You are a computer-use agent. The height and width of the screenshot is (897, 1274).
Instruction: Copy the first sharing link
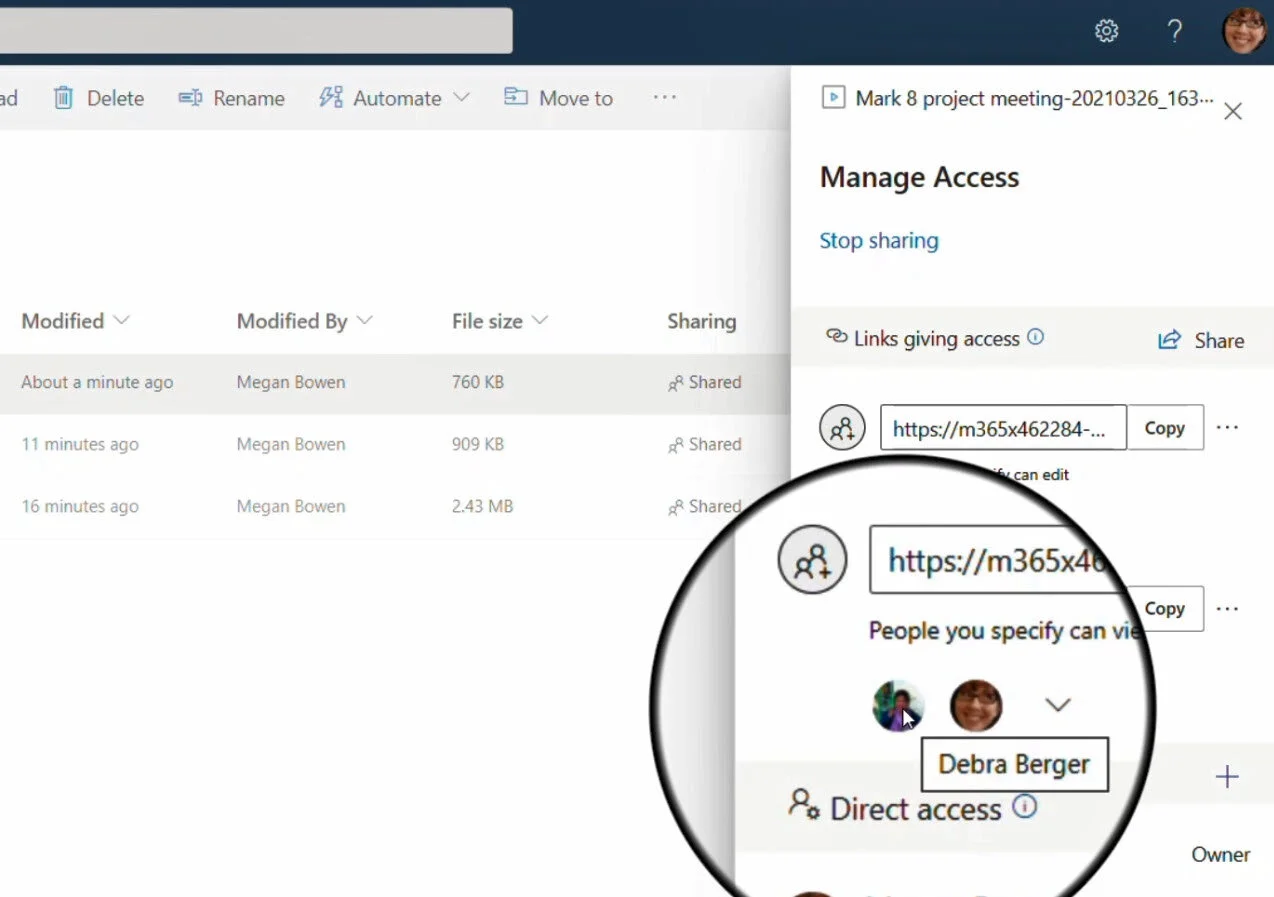[x=1164, y=428]
